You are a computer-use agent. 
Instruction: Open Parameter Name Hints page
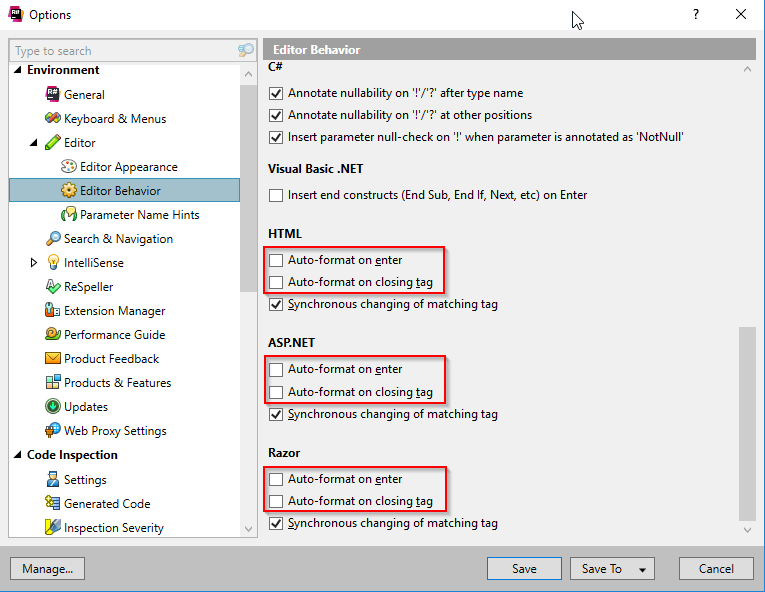point(140,215)
